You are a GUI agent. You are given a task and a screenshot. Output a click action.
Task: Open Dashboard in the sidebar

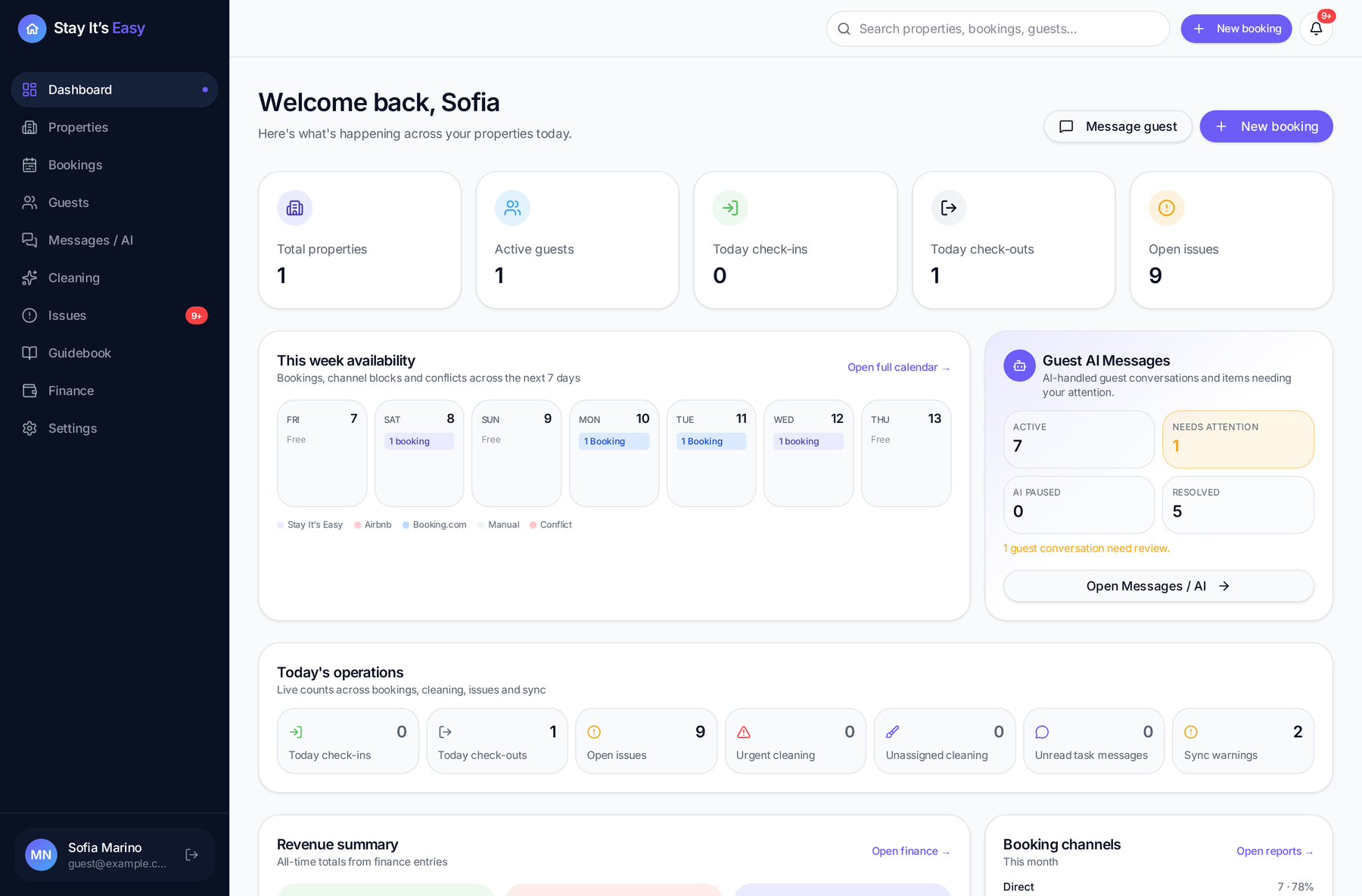[114, 89]
